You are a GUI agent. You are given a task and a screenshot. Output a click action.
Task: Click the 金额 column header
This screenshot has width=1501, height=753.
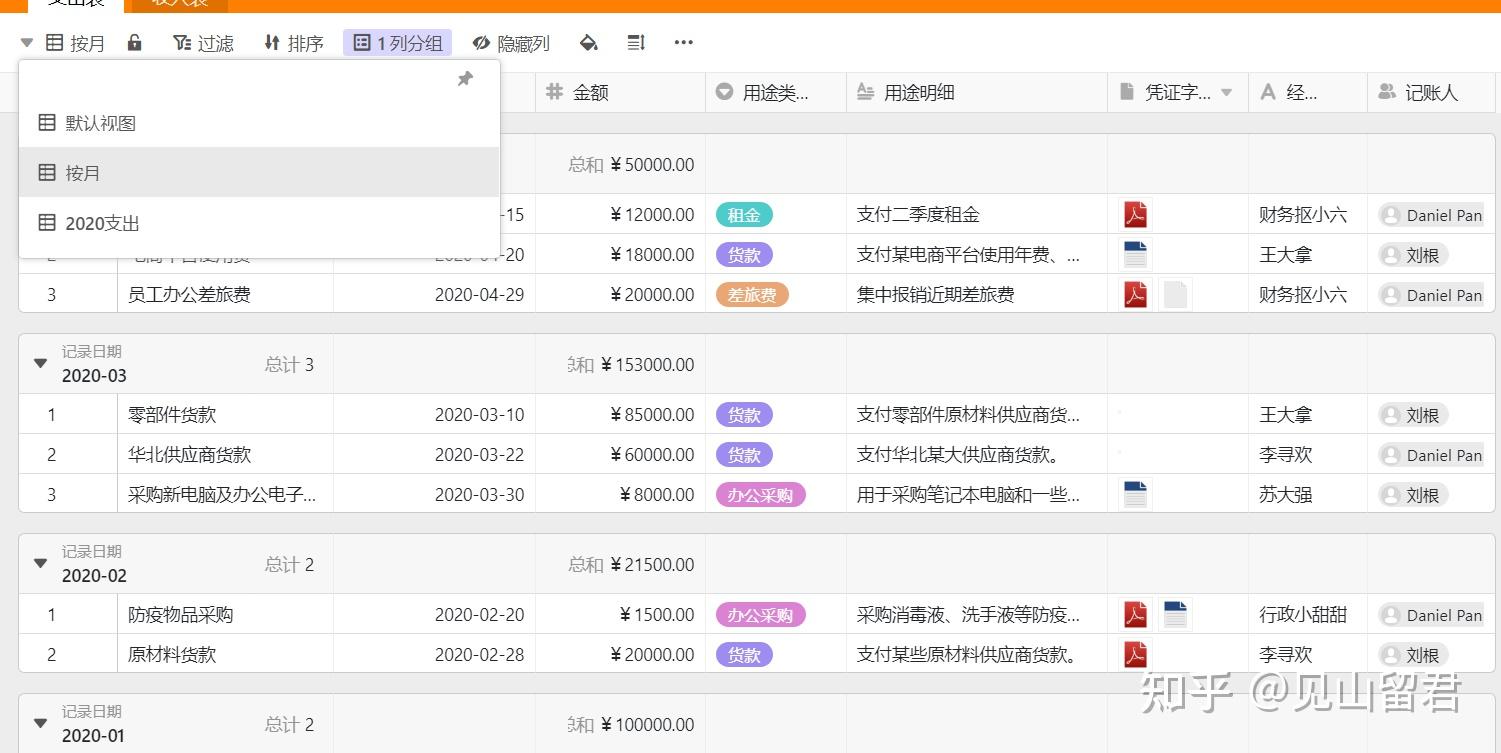tap(620, 92)
